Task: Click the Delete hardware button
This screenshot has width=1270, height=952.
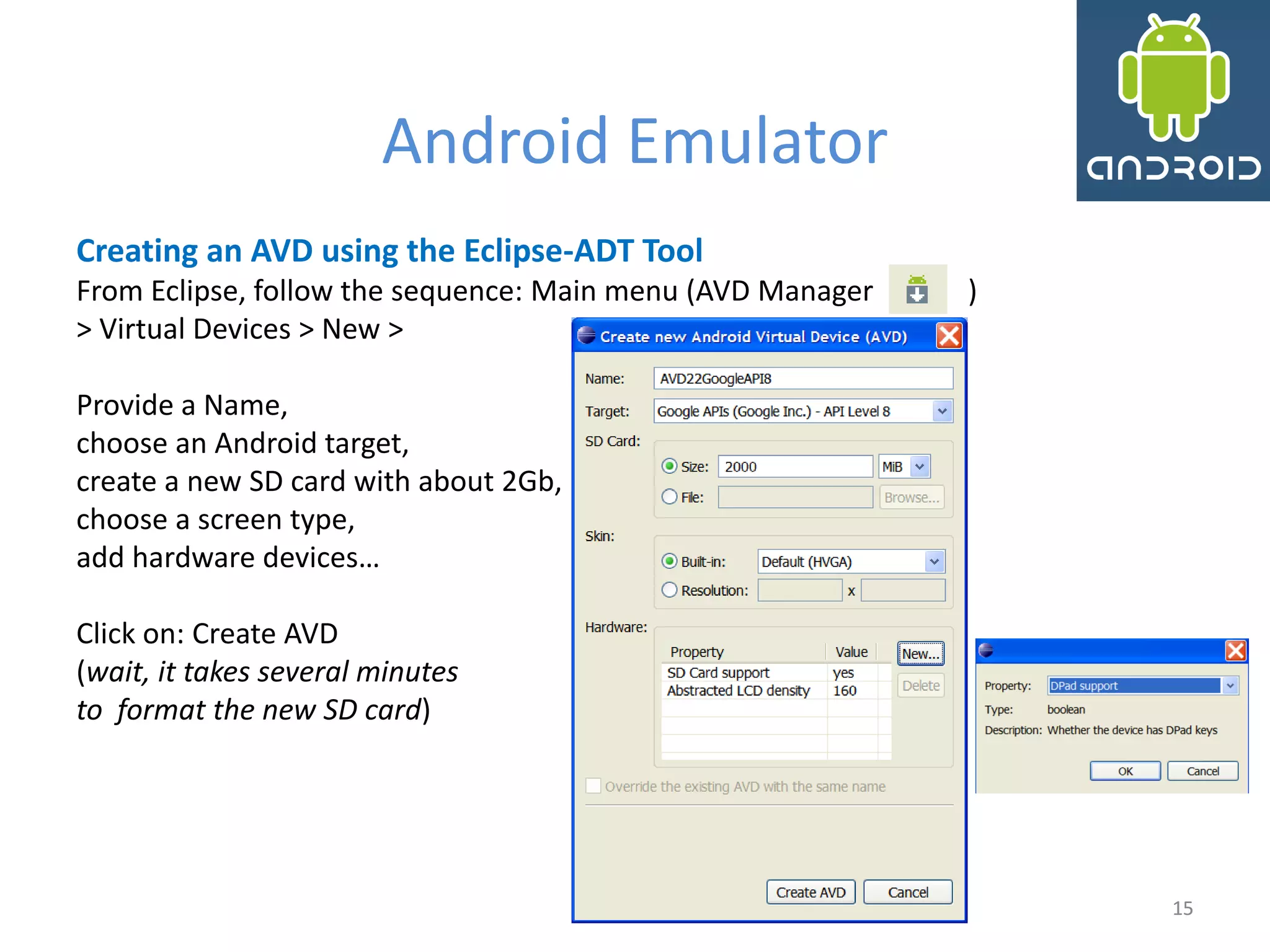Action: point(921,685)
